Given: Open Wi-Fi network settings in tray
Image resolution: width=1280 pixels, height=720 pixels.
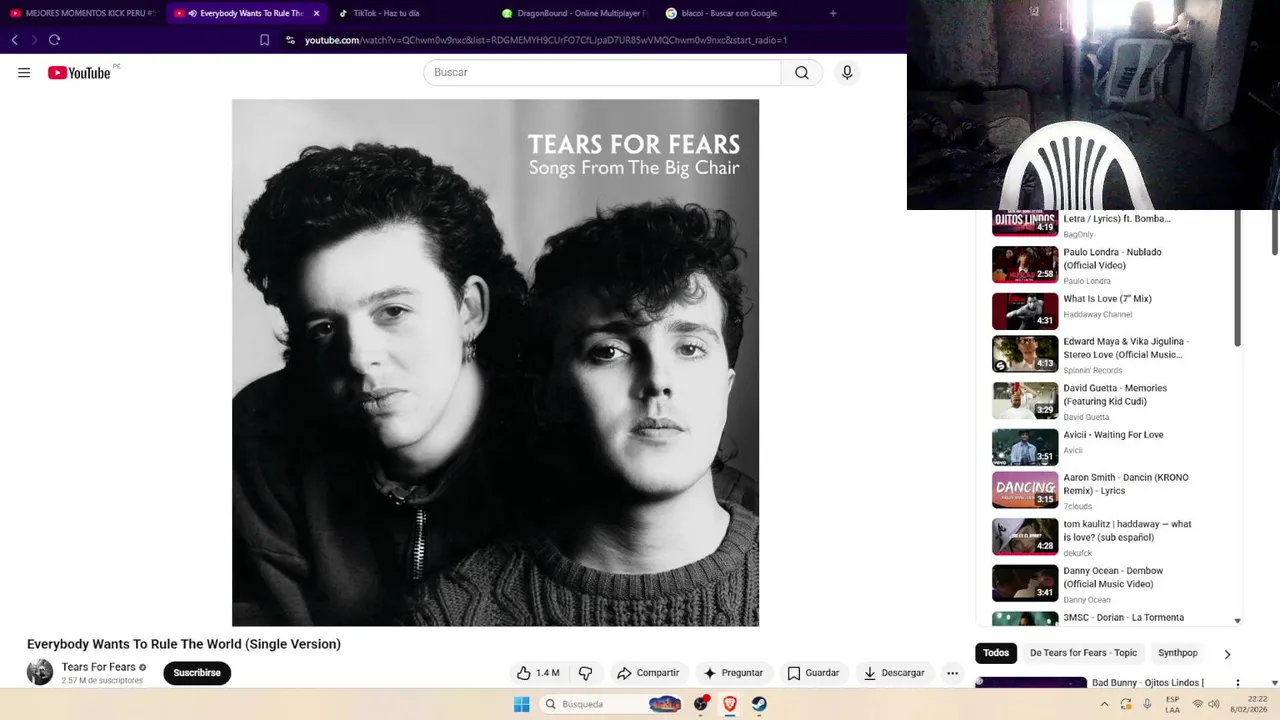Looking at the screenshot, I should 1198,704.
